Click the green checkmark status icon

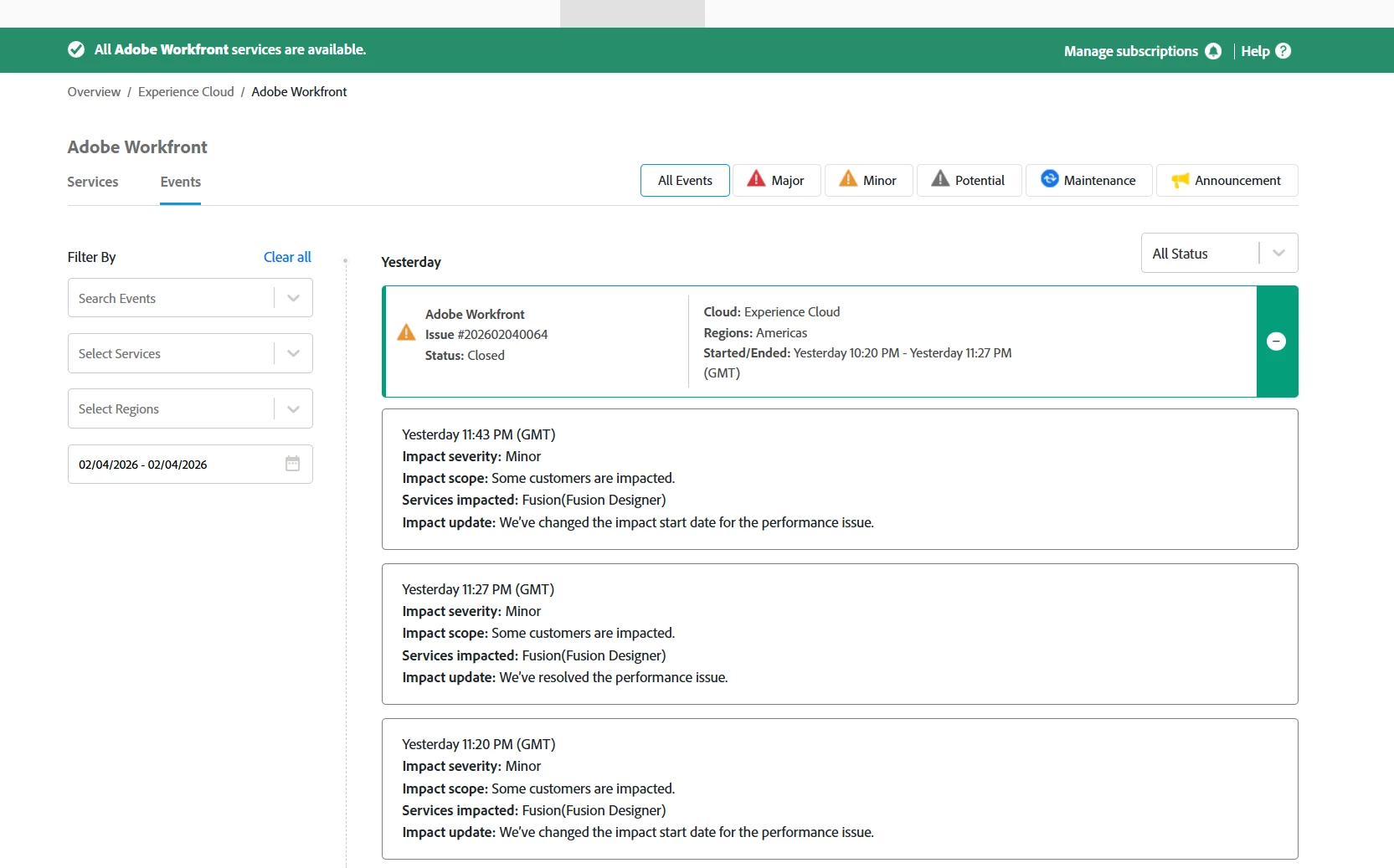[x=76, y=49]
